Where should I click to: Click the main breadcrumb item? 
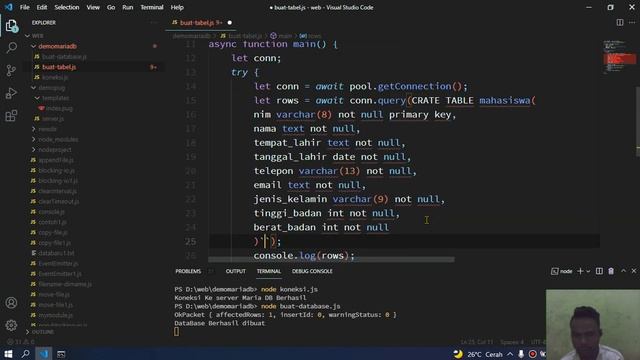click(281, 36)
